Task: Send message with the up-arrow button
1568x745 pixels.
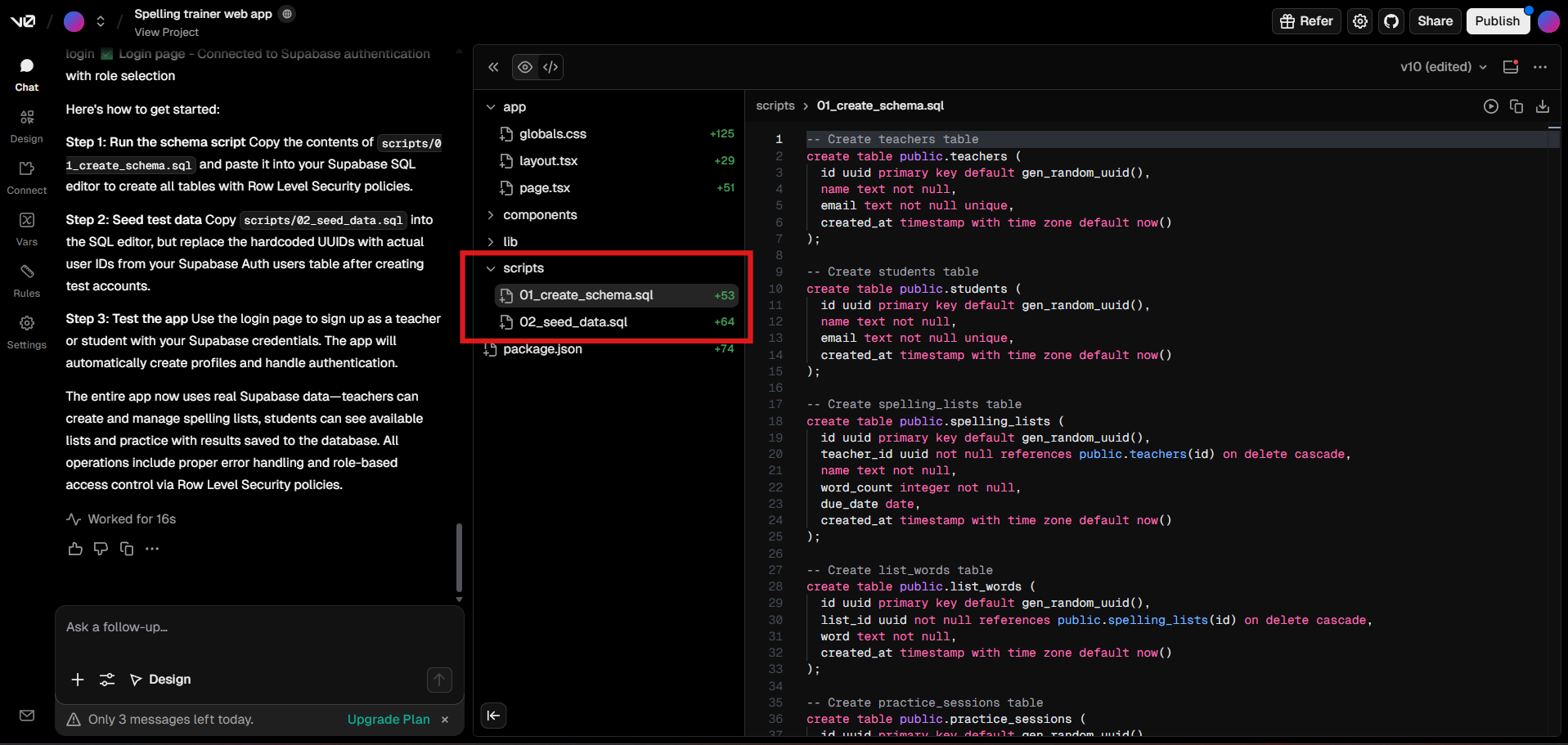Action: point(439,680)
